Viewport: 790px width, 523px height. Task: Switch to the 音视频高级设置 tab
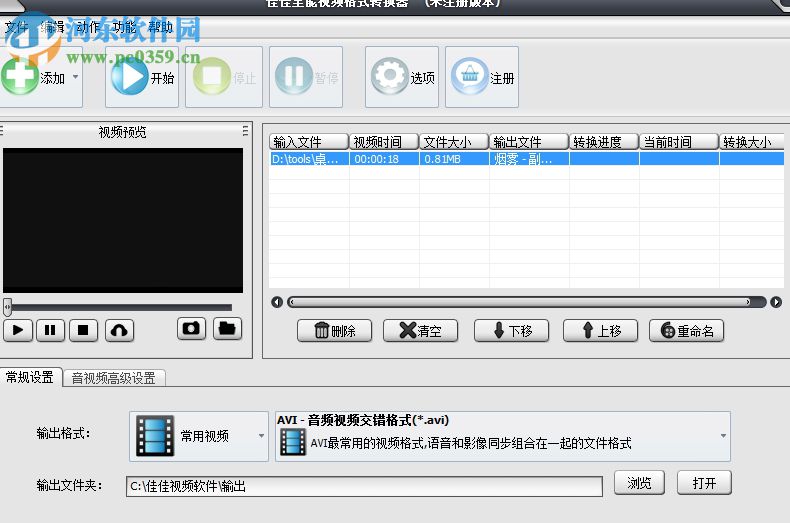point(114,378)
